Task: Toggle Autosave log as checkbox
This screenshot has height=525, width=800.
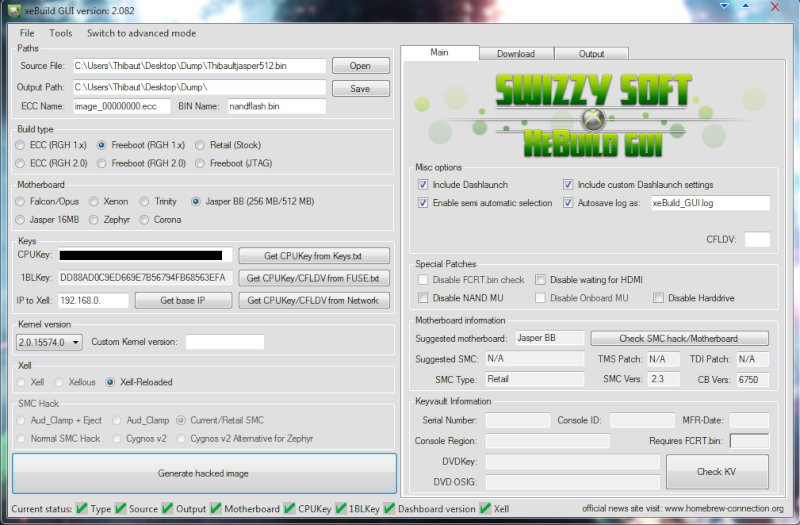Action: tap(568, 203)
